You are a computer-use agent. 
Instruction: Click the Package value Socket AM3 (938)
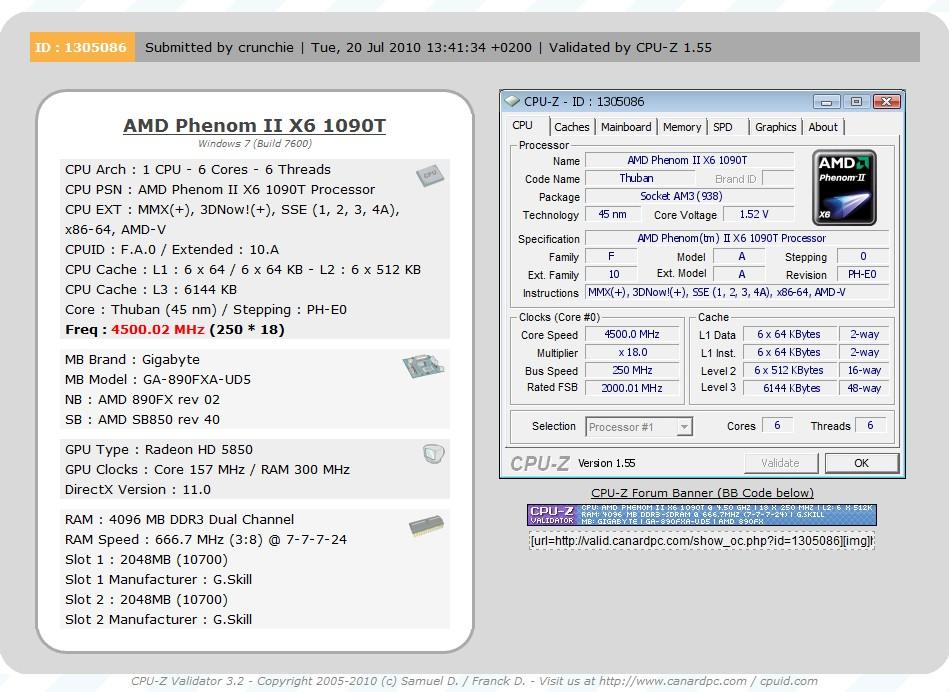[689, 196]
